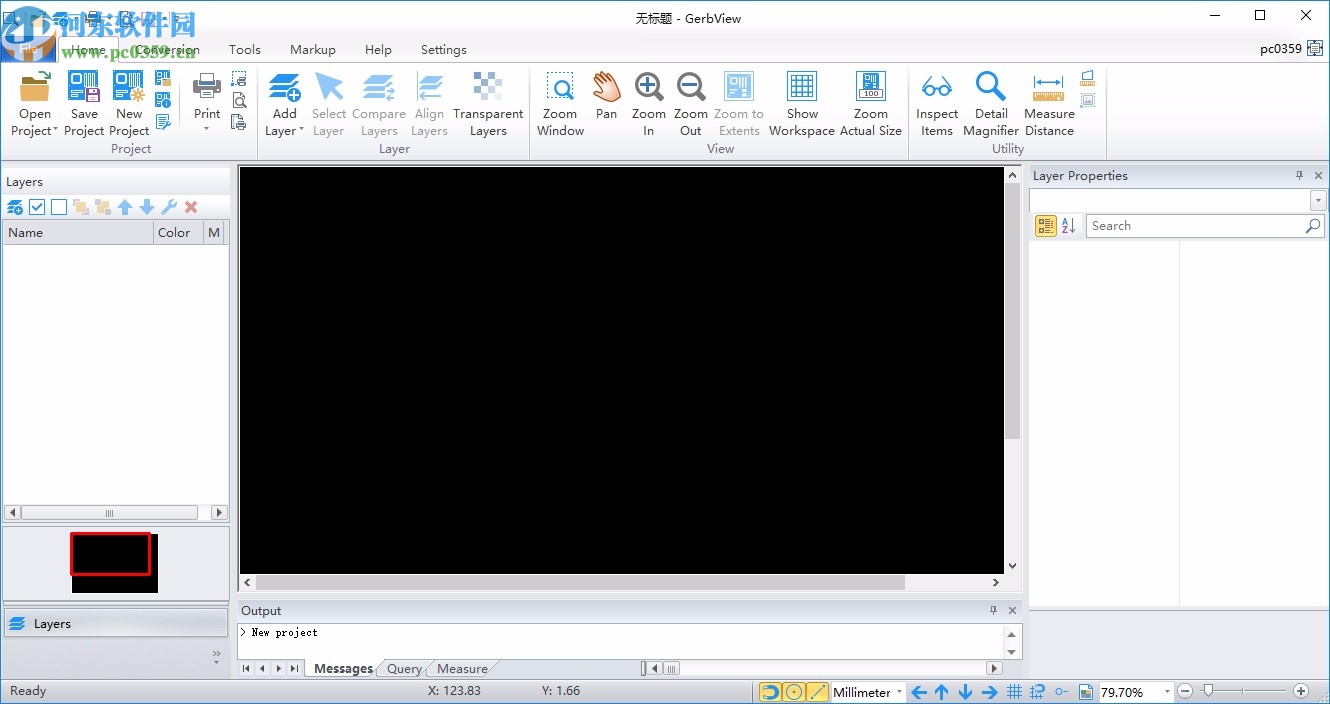Check all layers in Layers panel
1330x704 pixels.
pyautogui.click(x=37, y=207)
